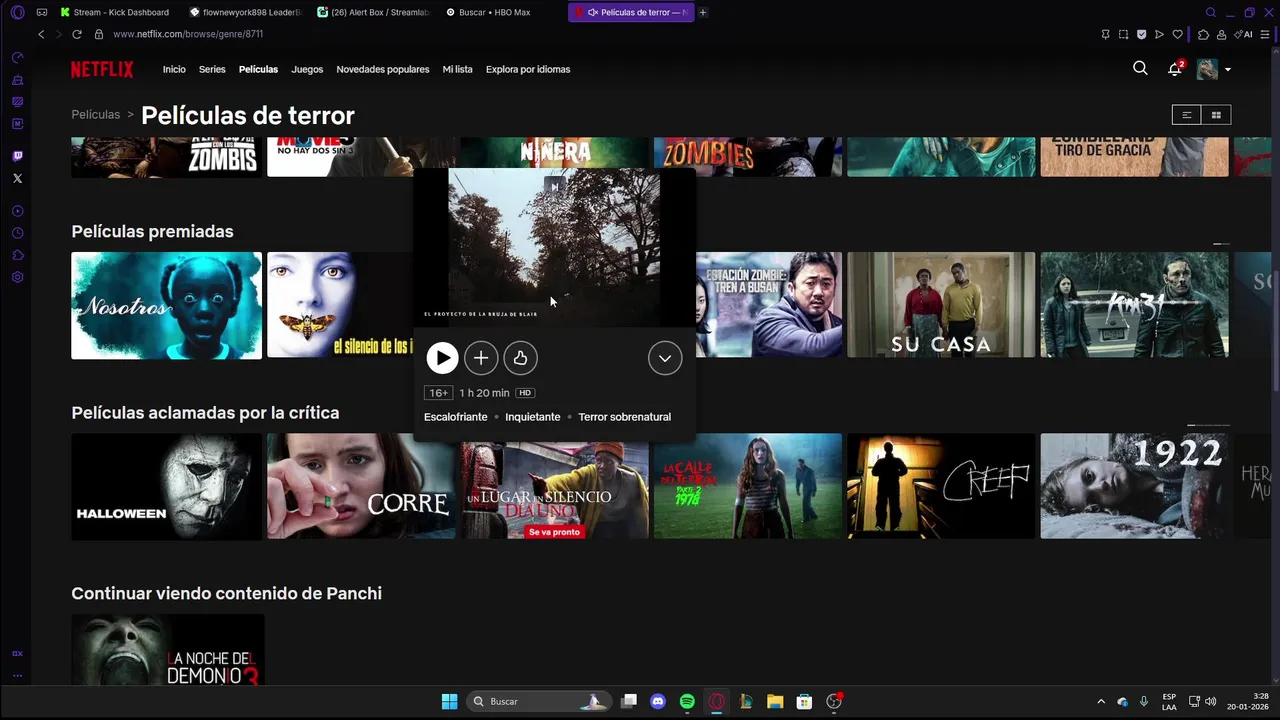The width and height of the screenshot is (1280, 720).
Task: Open Spotify from taskbar
Action: [x=687, y=701]
